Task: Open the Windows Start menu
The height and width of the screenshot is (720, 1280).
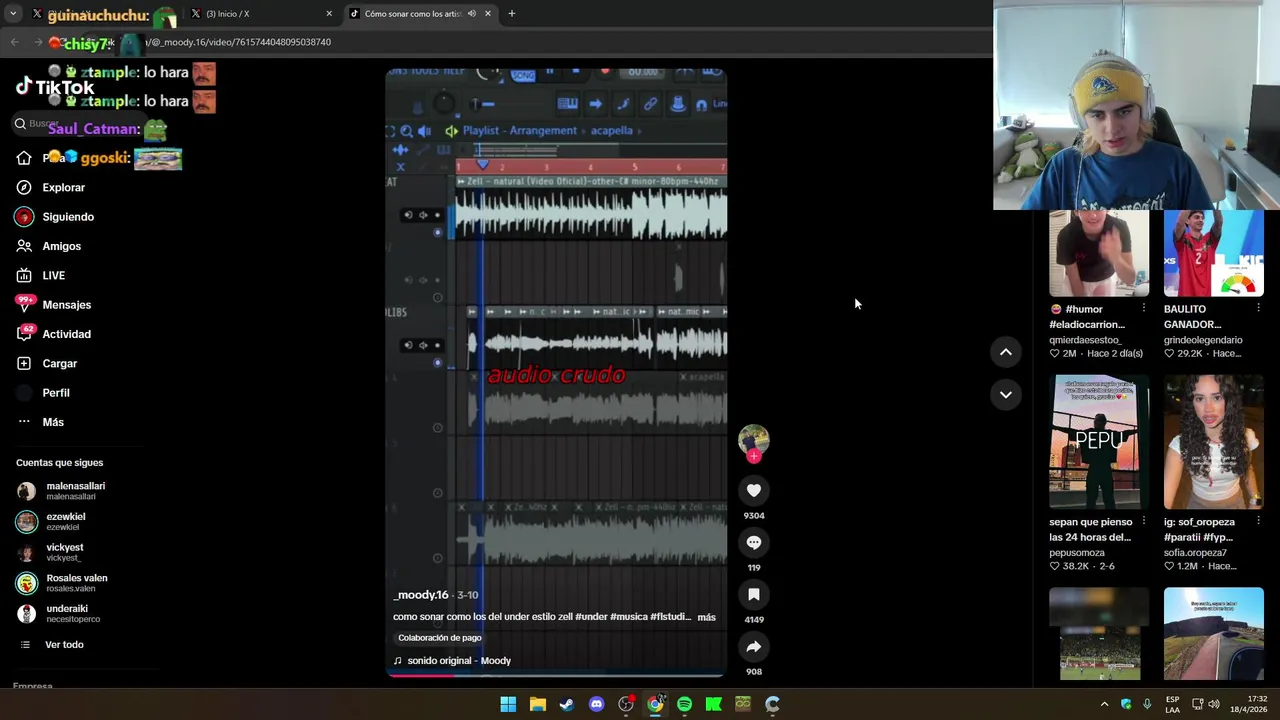Action: tap(508, 705)
